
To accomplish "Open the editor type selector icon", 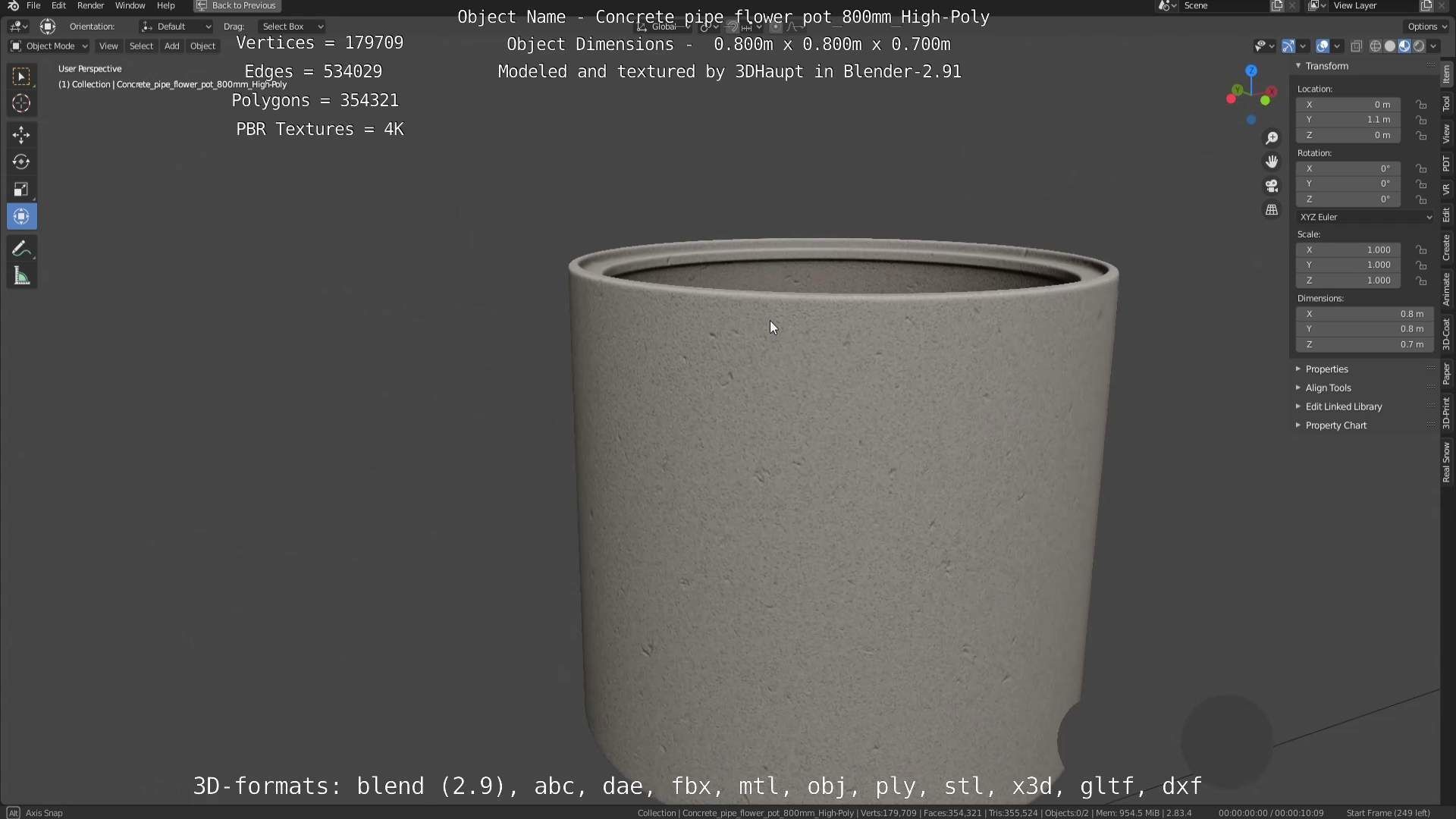I will 18,27.
